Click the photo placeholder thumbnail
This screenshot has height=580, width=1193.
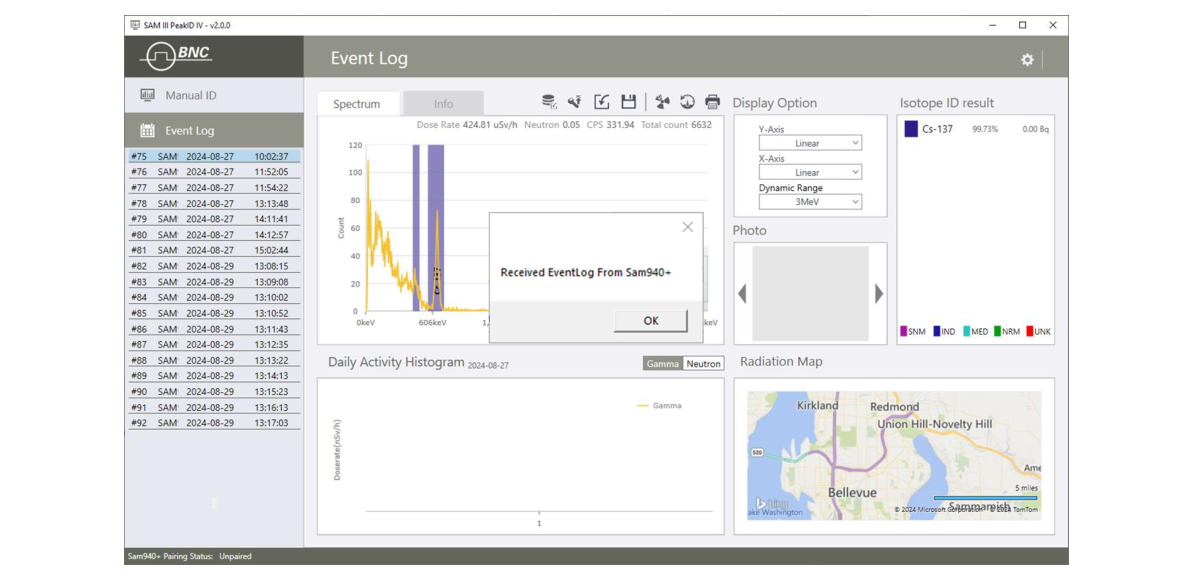point(810,293)
